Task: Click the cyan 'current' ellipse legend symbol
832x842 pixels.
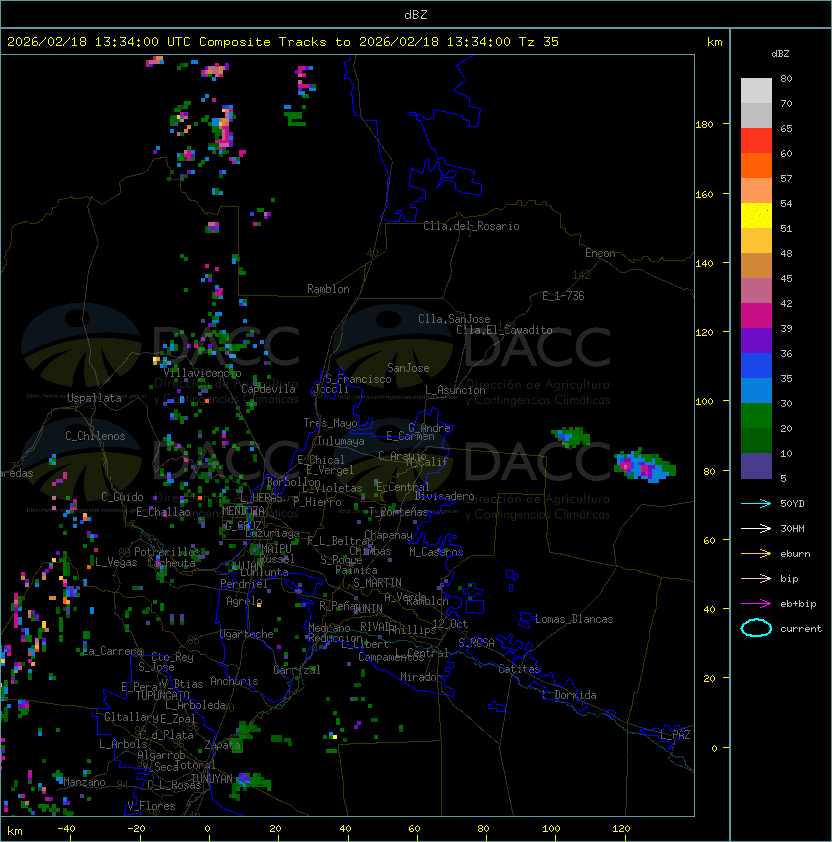Action: point(756,628)
